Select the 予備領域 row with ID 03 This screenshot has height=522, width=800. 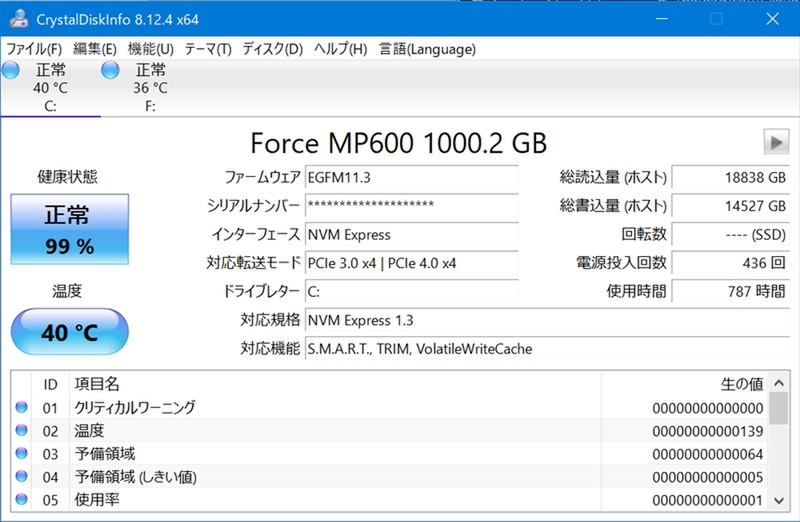(x=390, y=454)
